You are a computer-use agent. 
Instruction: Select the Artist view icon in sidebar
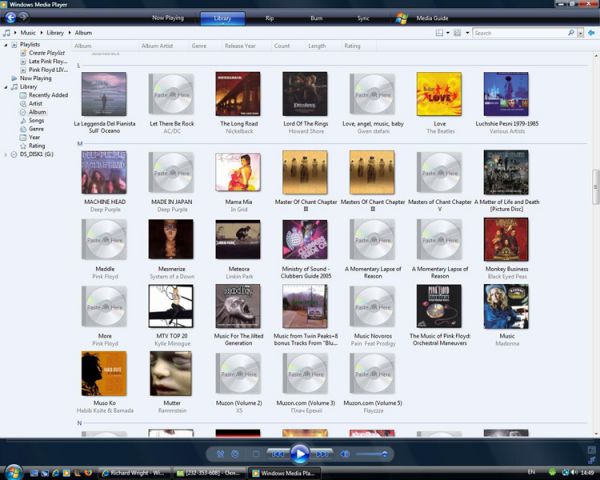coord(23,103)
